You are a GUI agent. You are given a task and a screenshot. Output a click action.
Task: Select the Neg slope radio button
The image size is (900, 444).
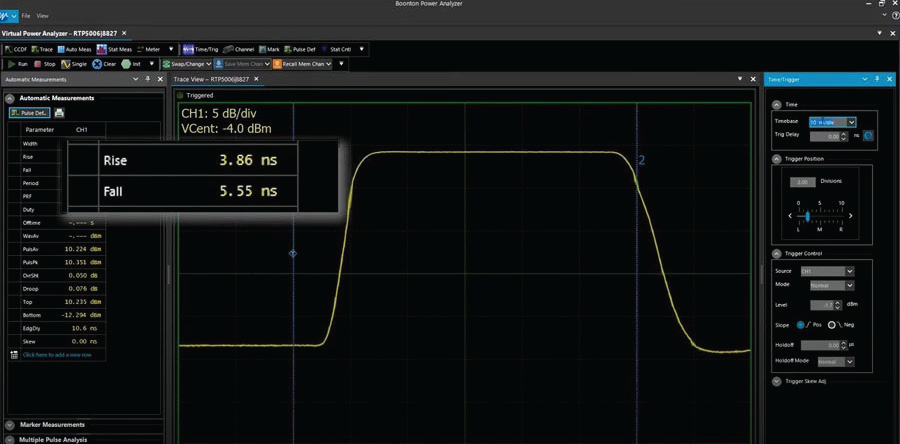(x=832, y=325)
